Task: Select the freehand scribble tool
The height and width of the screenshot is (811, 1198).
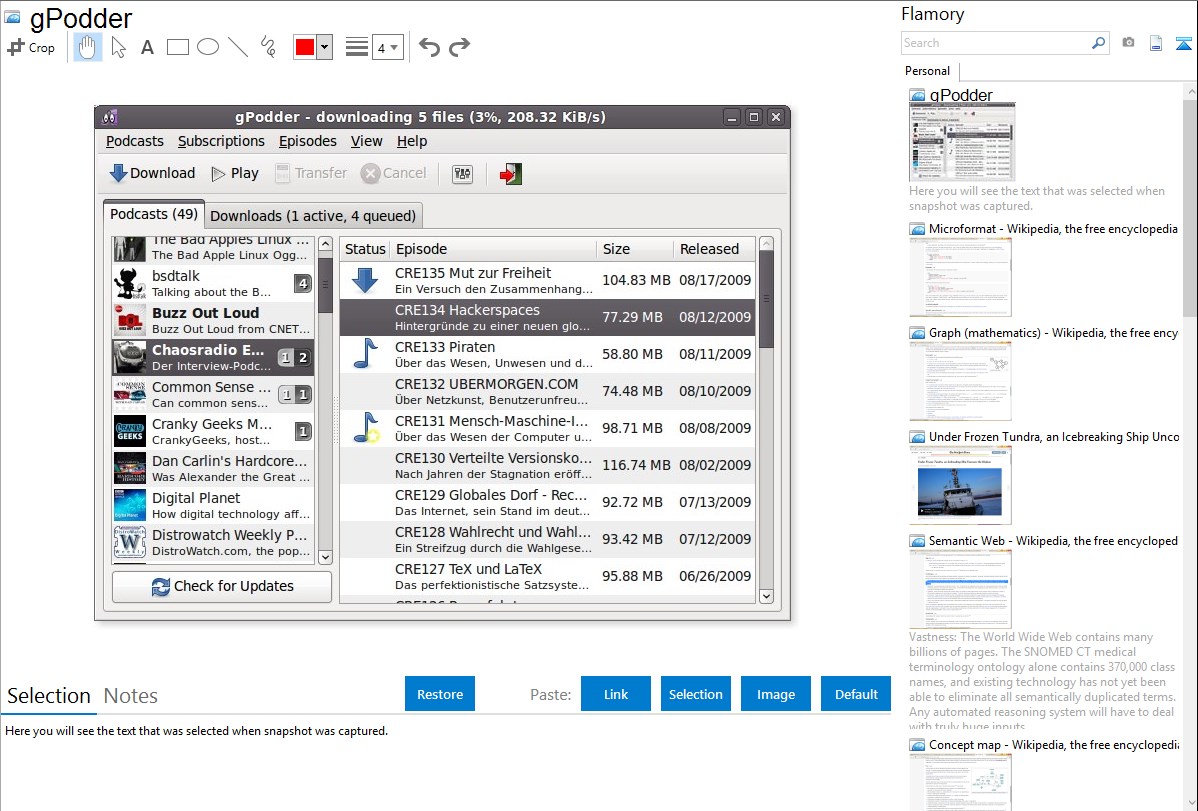Action: (x=268, y=47)
